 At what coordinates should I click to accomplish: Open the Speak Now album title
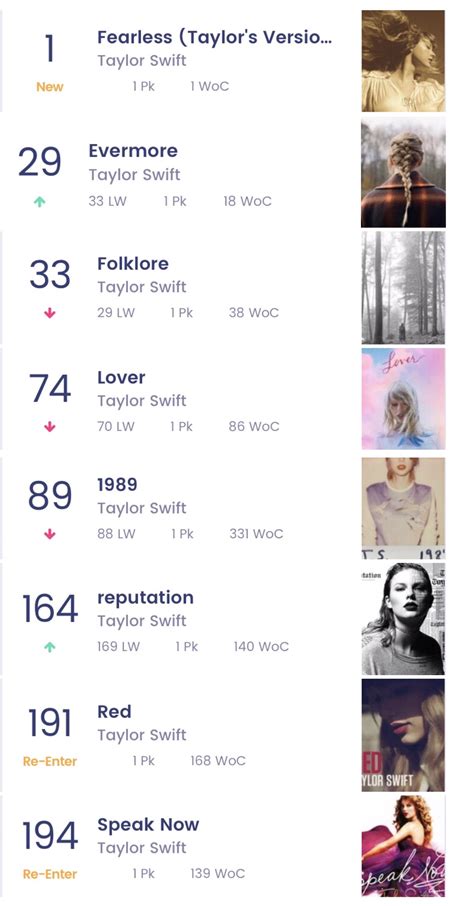click(x=148, y=825)
